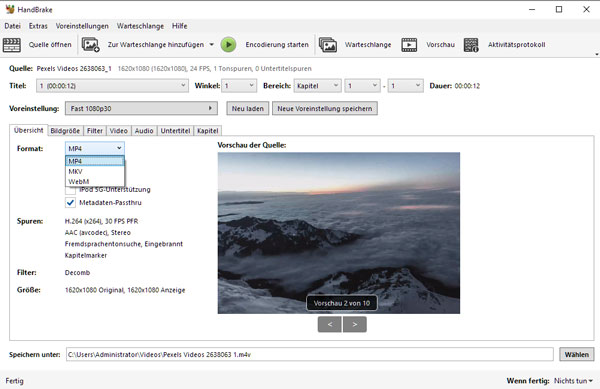The width and height of the screenshot is (600, 389).
Task: Open the Voreinstellungen menu
Action: pyautogui.click(x=82, y=26)
